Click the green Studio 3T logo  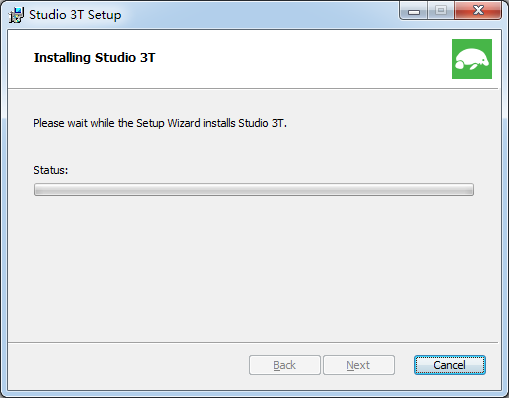[472, 59]
